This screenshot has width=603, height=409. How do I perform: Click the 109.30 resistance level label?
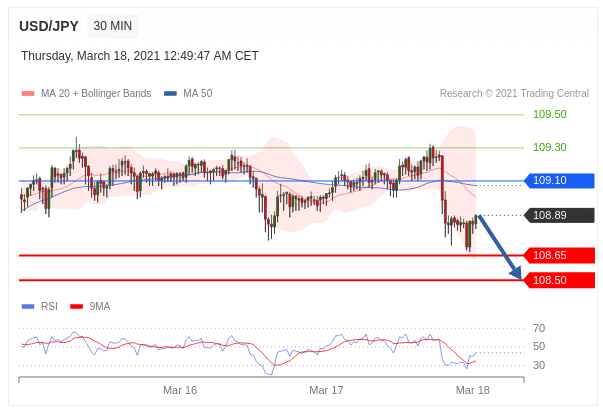[x=550, y=147]
